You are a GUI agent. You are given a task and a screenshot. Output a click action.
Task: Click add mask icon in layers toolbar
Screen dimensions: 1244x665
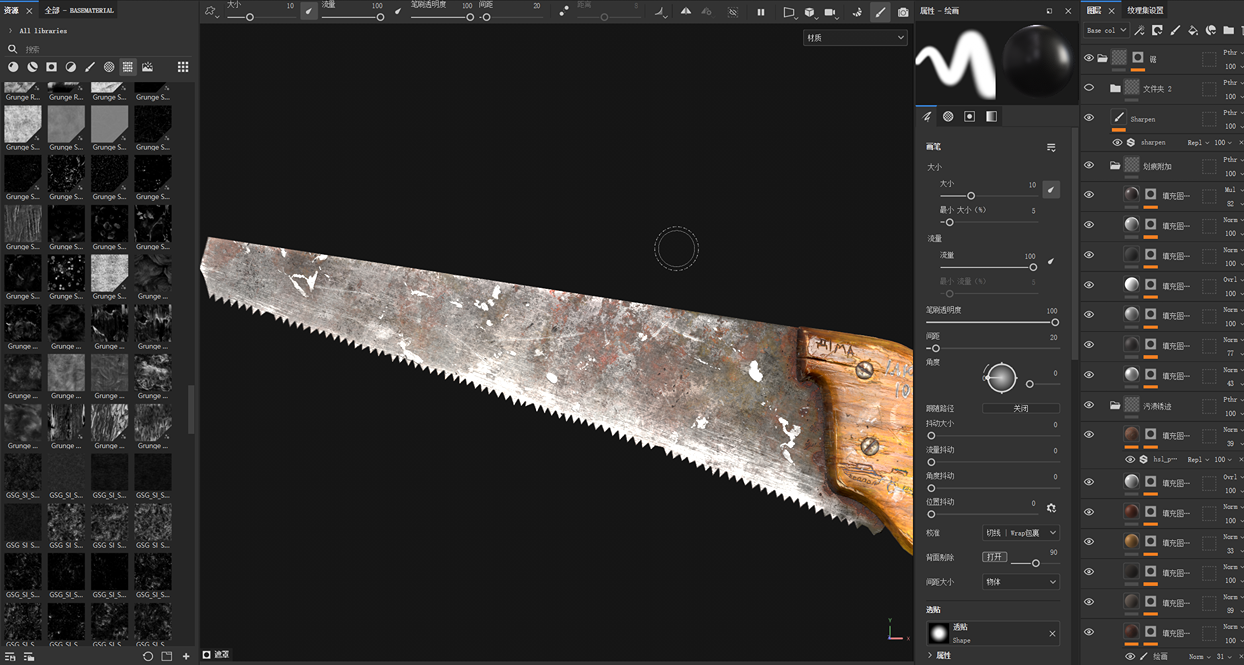pos(1157,31)
